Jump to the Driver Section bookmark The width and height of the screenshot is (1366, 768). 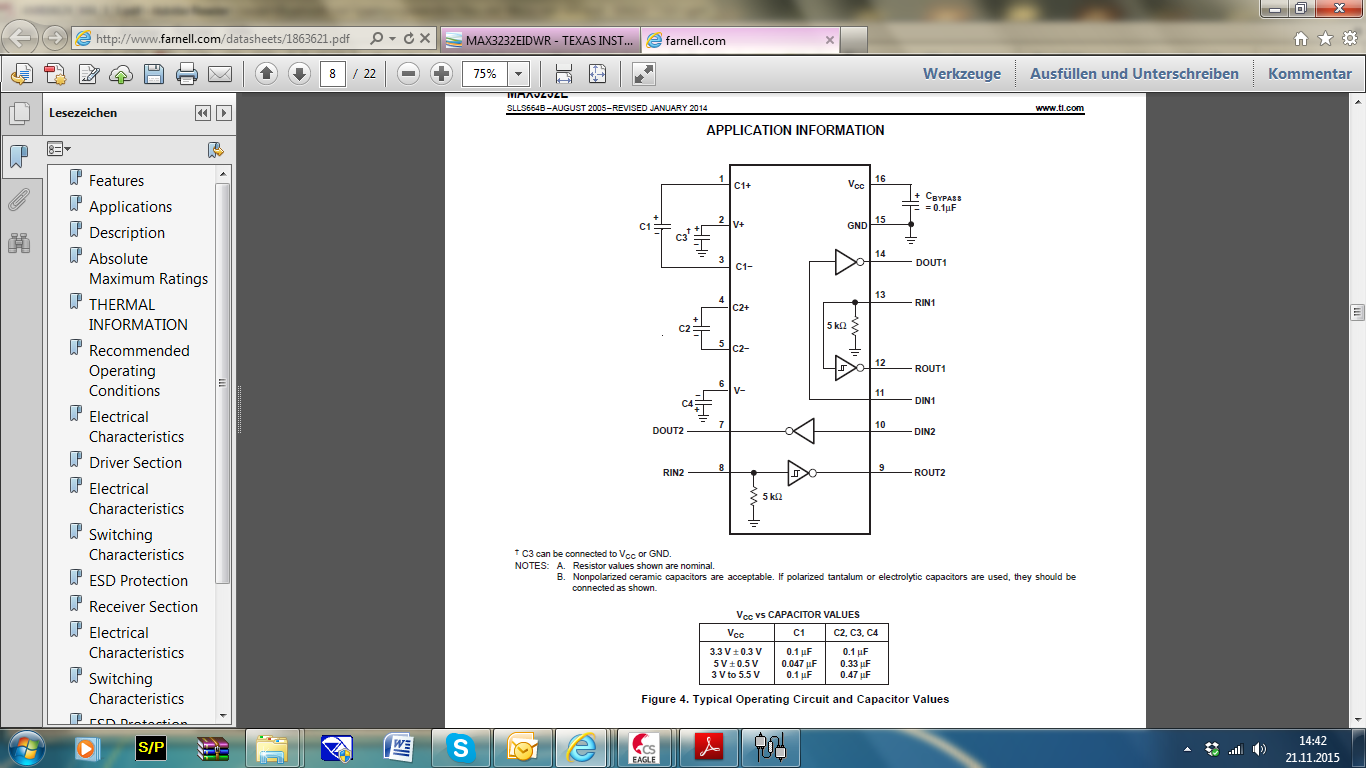click(x=135, y=463)
